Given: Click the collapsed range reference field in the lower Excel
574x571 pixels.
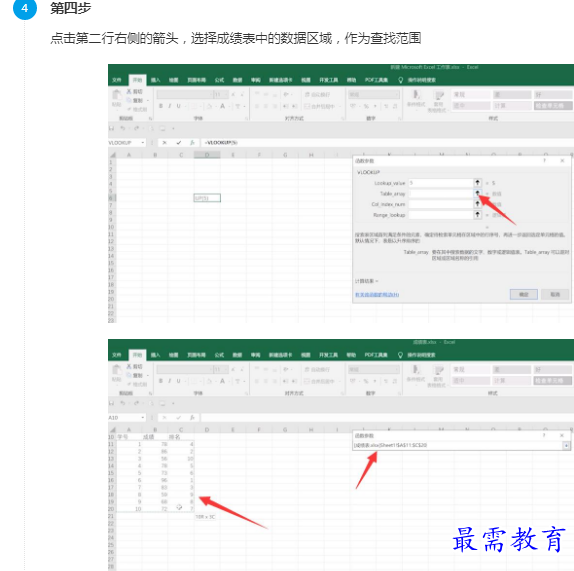Looking at the screenshot, I should click(x=458, y=445).
